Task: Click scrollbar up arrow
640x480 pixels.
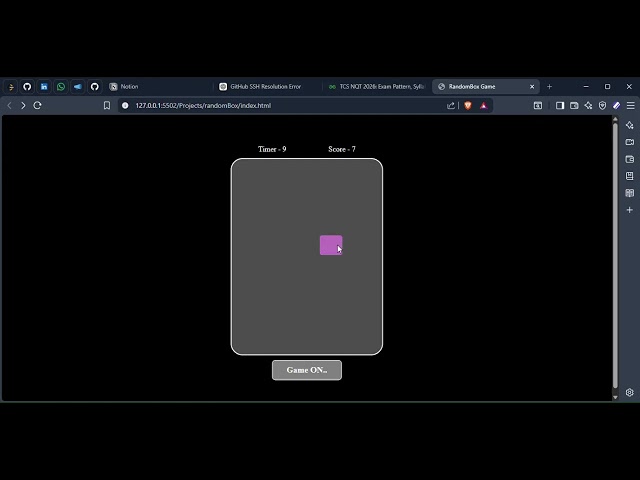Action: tap(616, 119)
